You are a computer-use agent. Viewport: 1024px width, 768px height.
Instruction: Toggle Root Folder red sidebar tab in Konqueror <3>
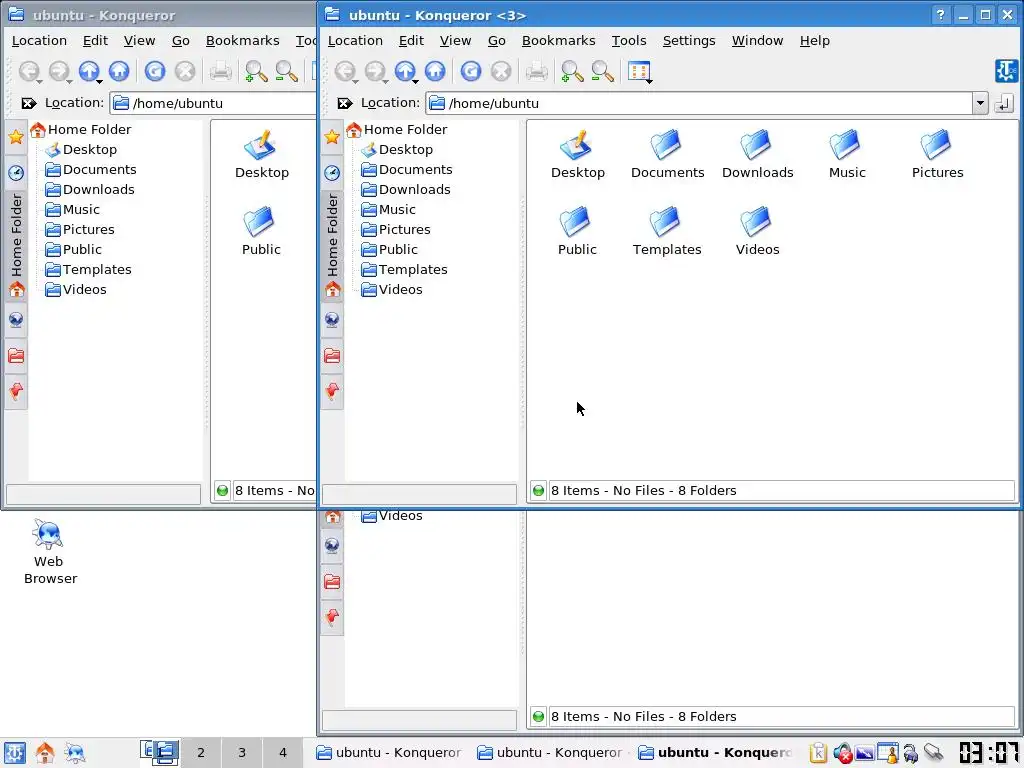tap(332, 356)
